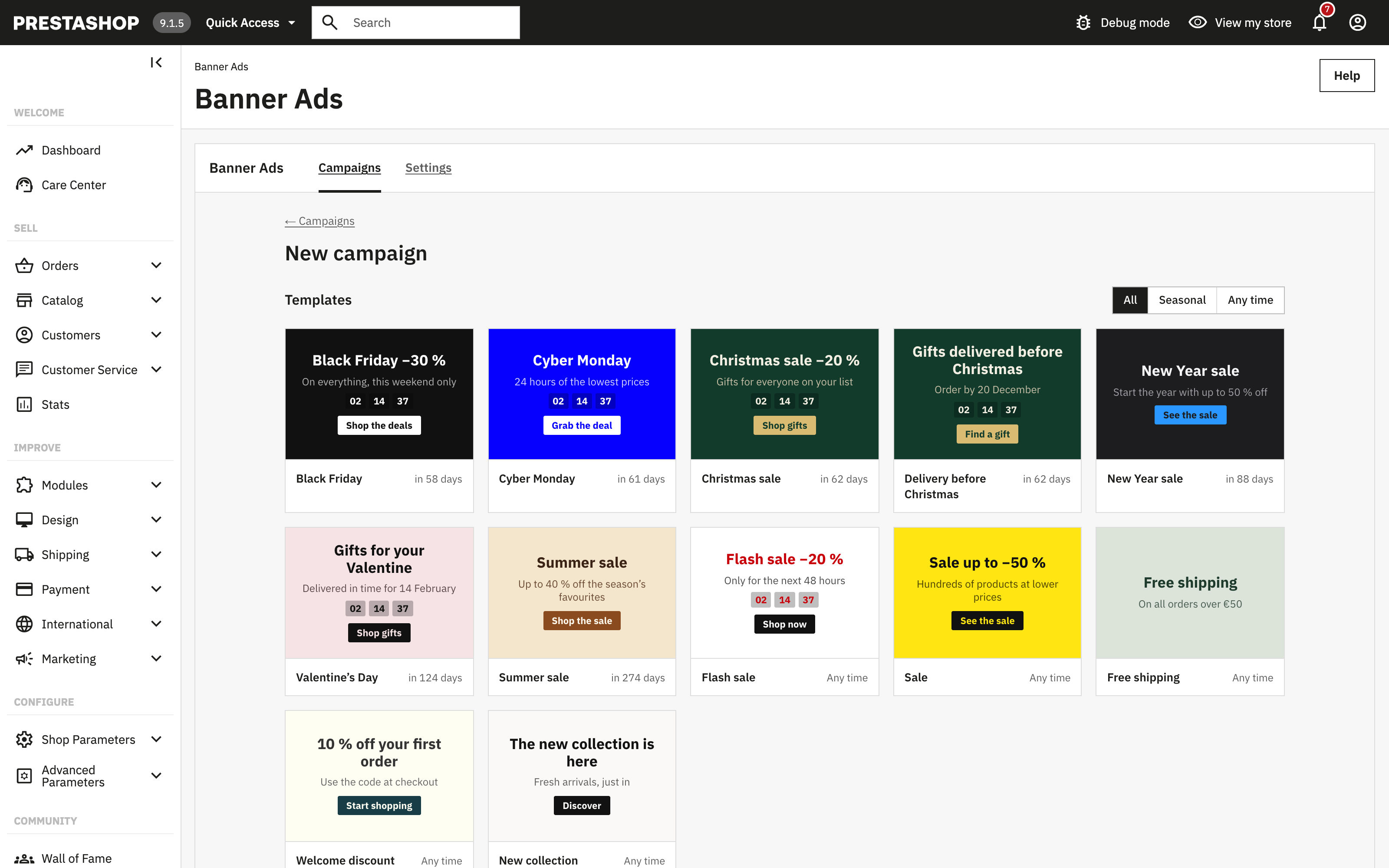
Task: Select the Flash sale template
Action: [x=785, y=612]
